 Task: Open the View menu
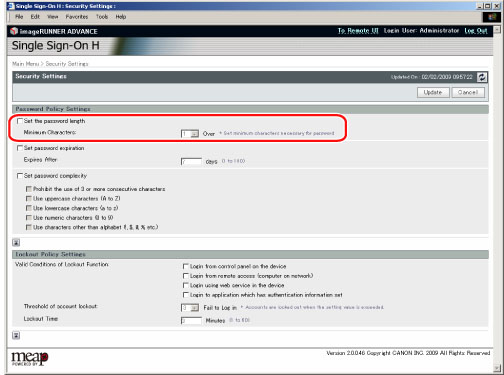52,17
